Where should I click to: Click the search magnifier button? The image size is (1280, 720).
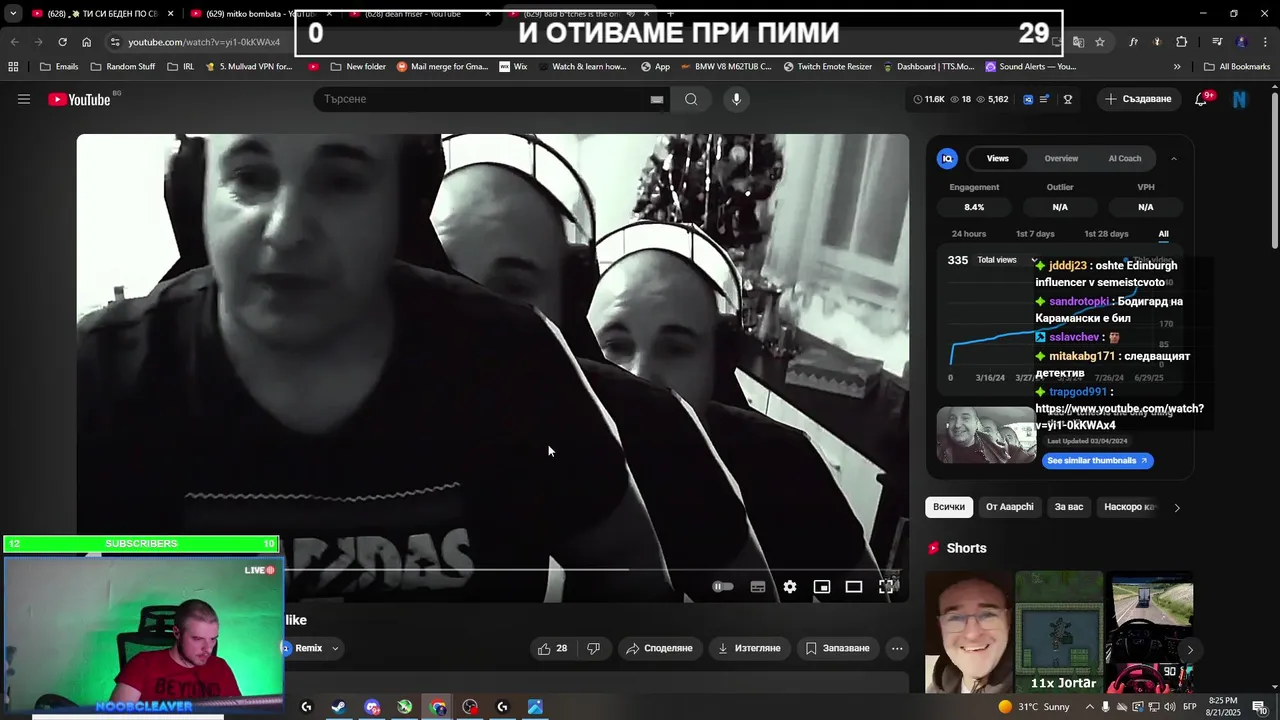691,99
